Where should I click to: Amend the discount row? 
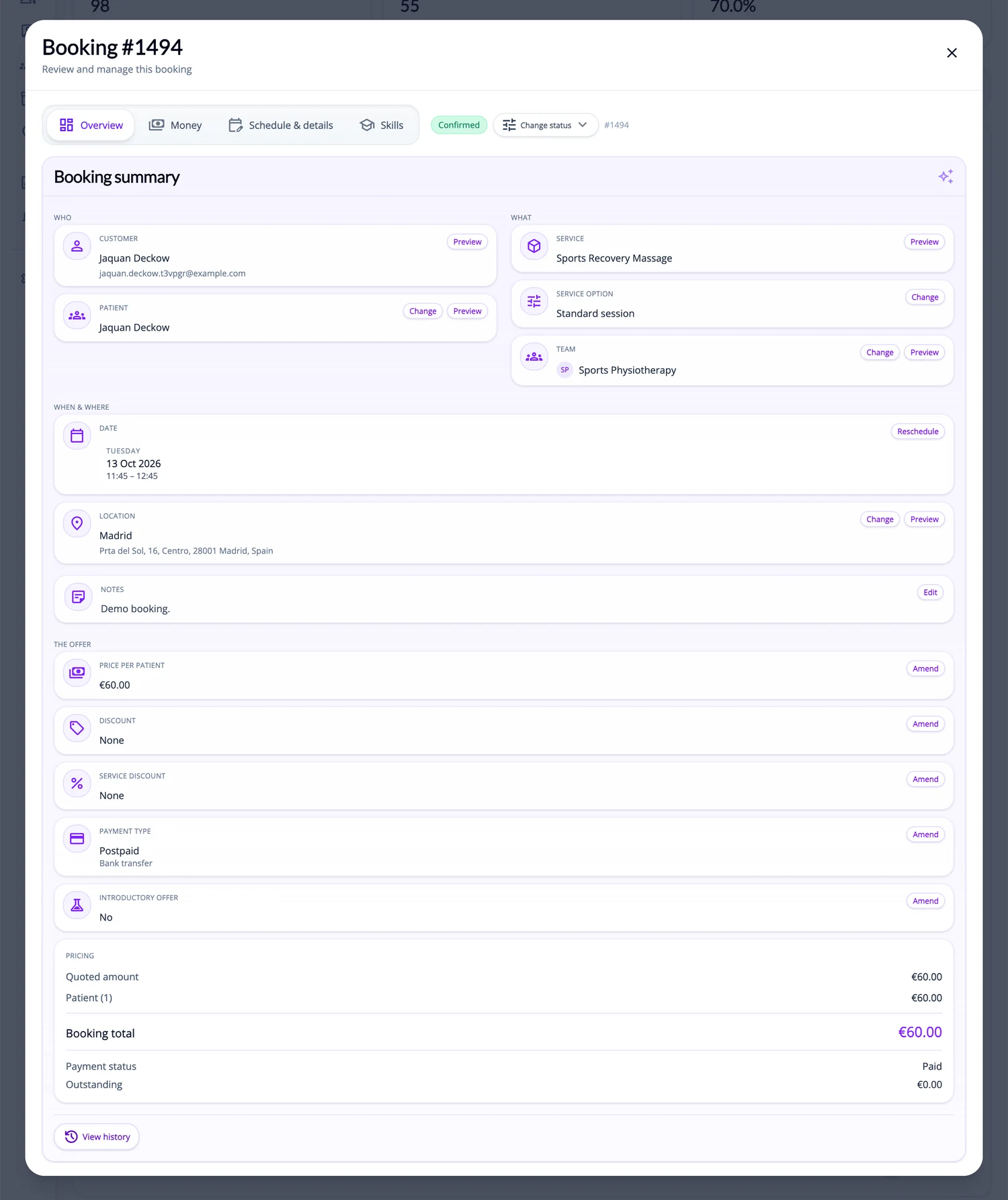click(925, 724)
